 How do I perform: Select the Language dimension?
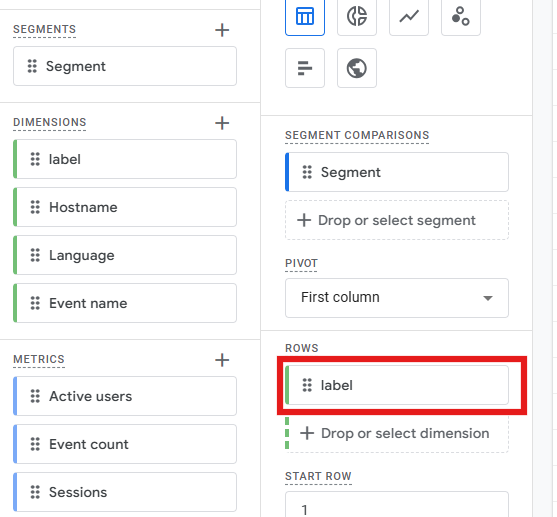click(x=125, y=255)
